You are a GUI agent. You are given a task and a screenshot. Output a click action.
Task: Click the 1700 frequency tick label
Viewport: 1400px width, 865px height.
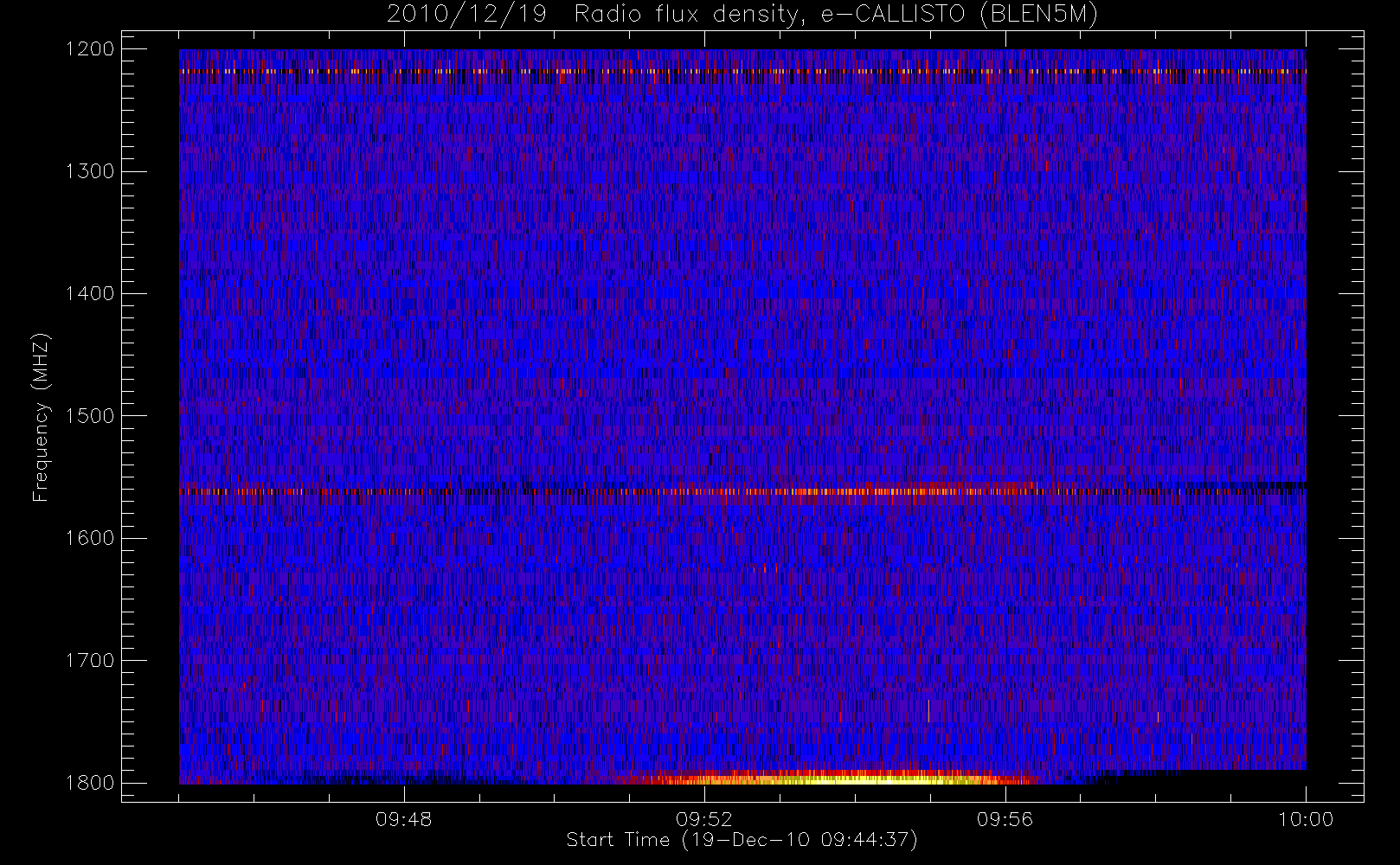click(90, 660)
